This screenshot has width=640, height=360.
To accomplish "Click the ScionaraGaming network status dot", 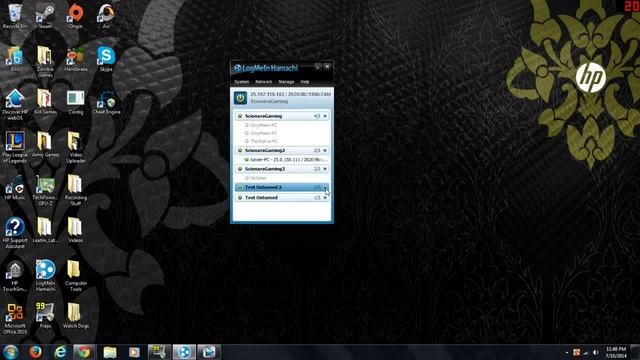I will pyautogui.click(x=240, y=116).
